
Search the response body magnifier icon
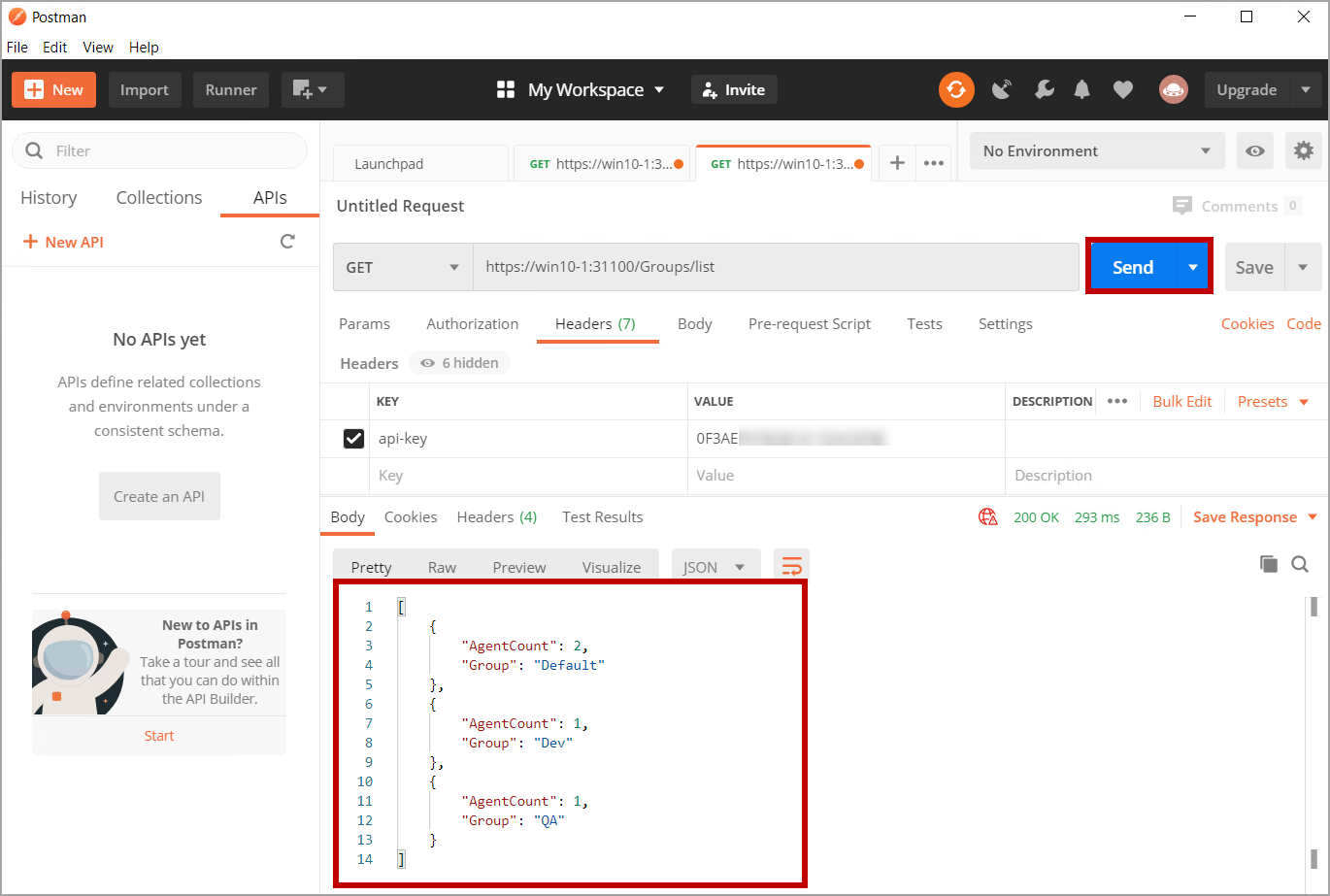click(x=1300, y=564)
